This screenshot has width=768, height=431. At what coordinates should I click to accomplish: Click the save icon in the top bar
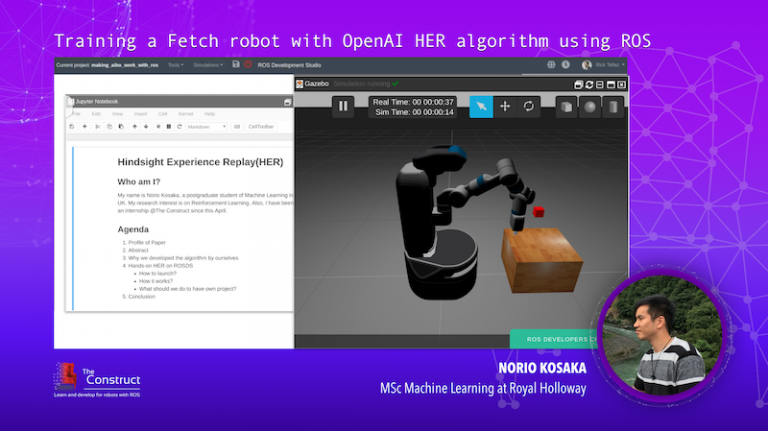click(x=235, y=64)
